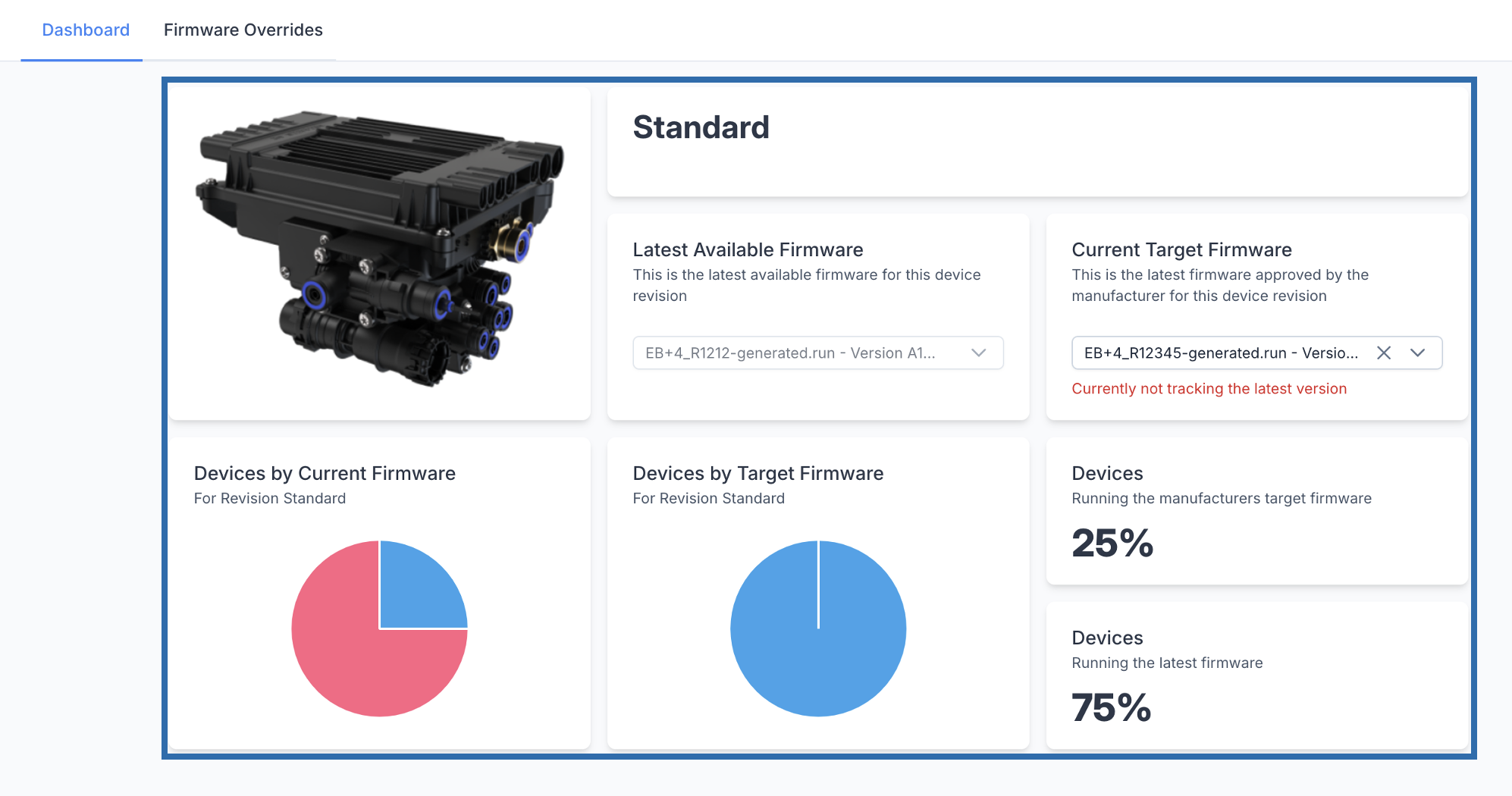This screenshot has height=796, width=1512.
Task: Expand the Latest Available Firmware dropdown arrow
Action: point(978,353)
